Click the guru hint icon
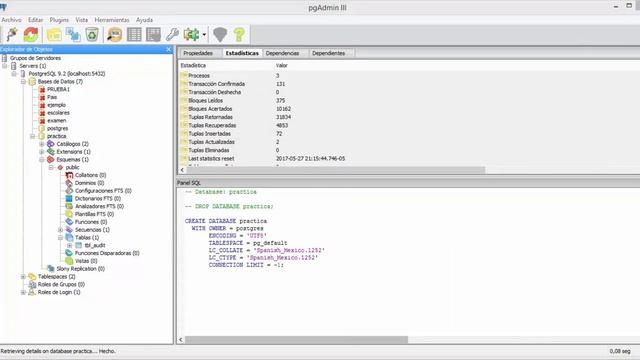The height and width of the screenshot is (360, 640). [220, 35]
